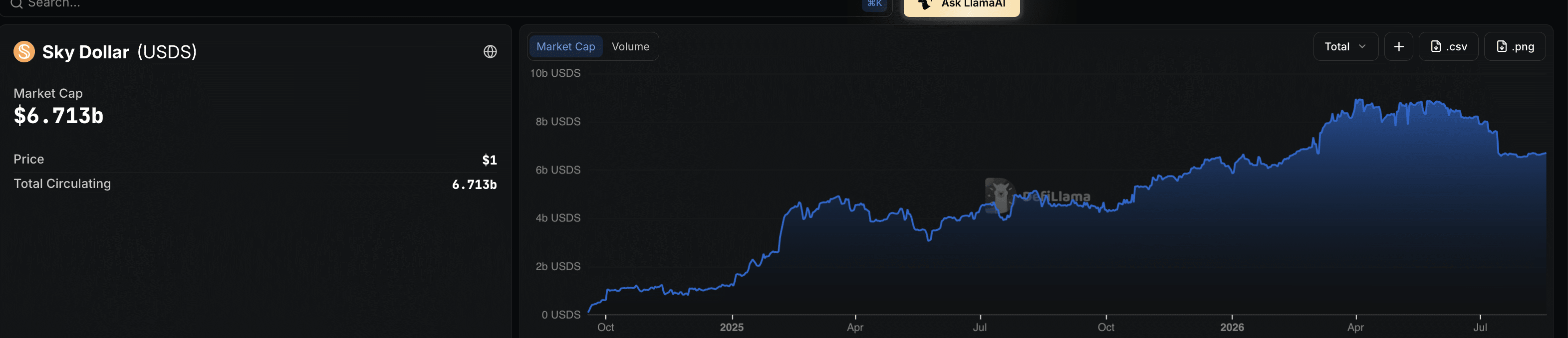The width and height of the screenshot is (1568, 338).
Task: Switch to Volume tab
Action: point(630,47)
